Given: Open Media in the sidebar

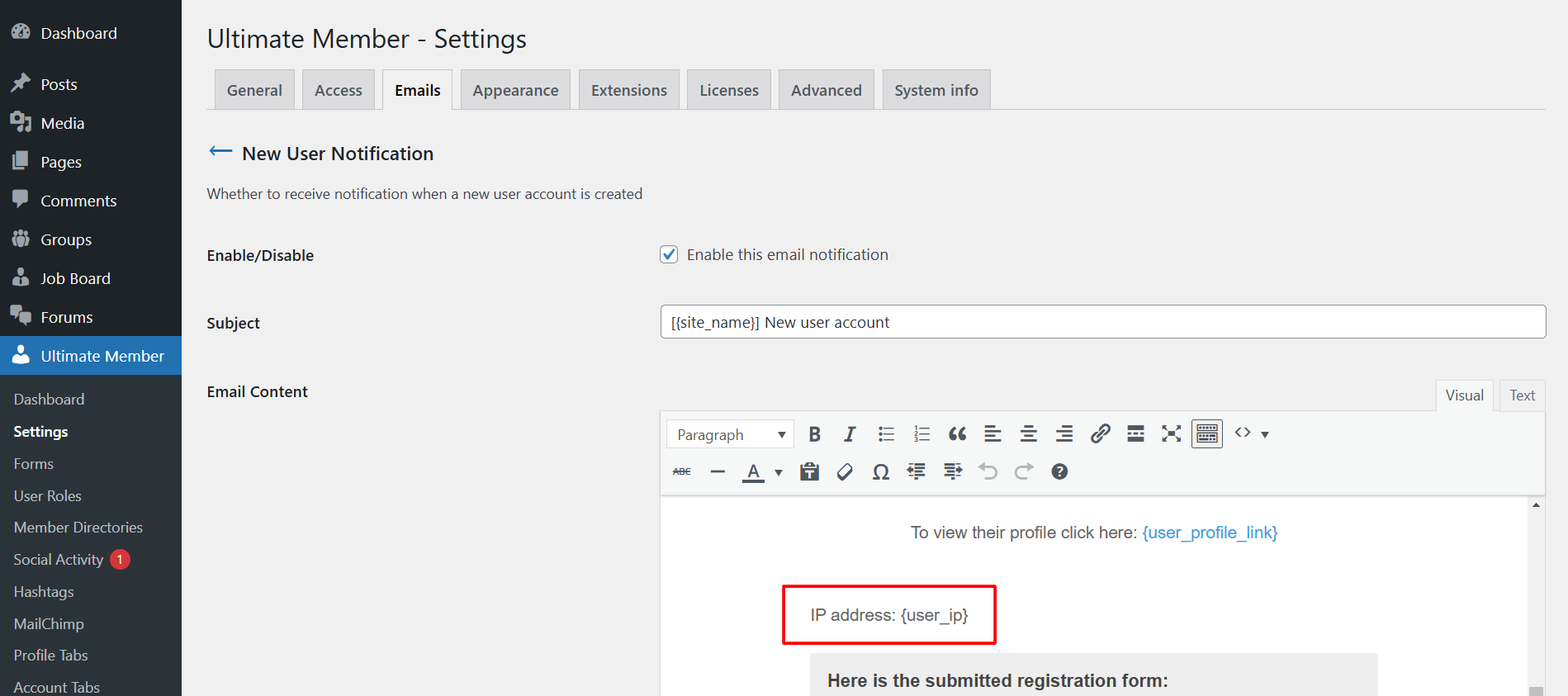Looking at the screenshot, I should click(91, 123).
